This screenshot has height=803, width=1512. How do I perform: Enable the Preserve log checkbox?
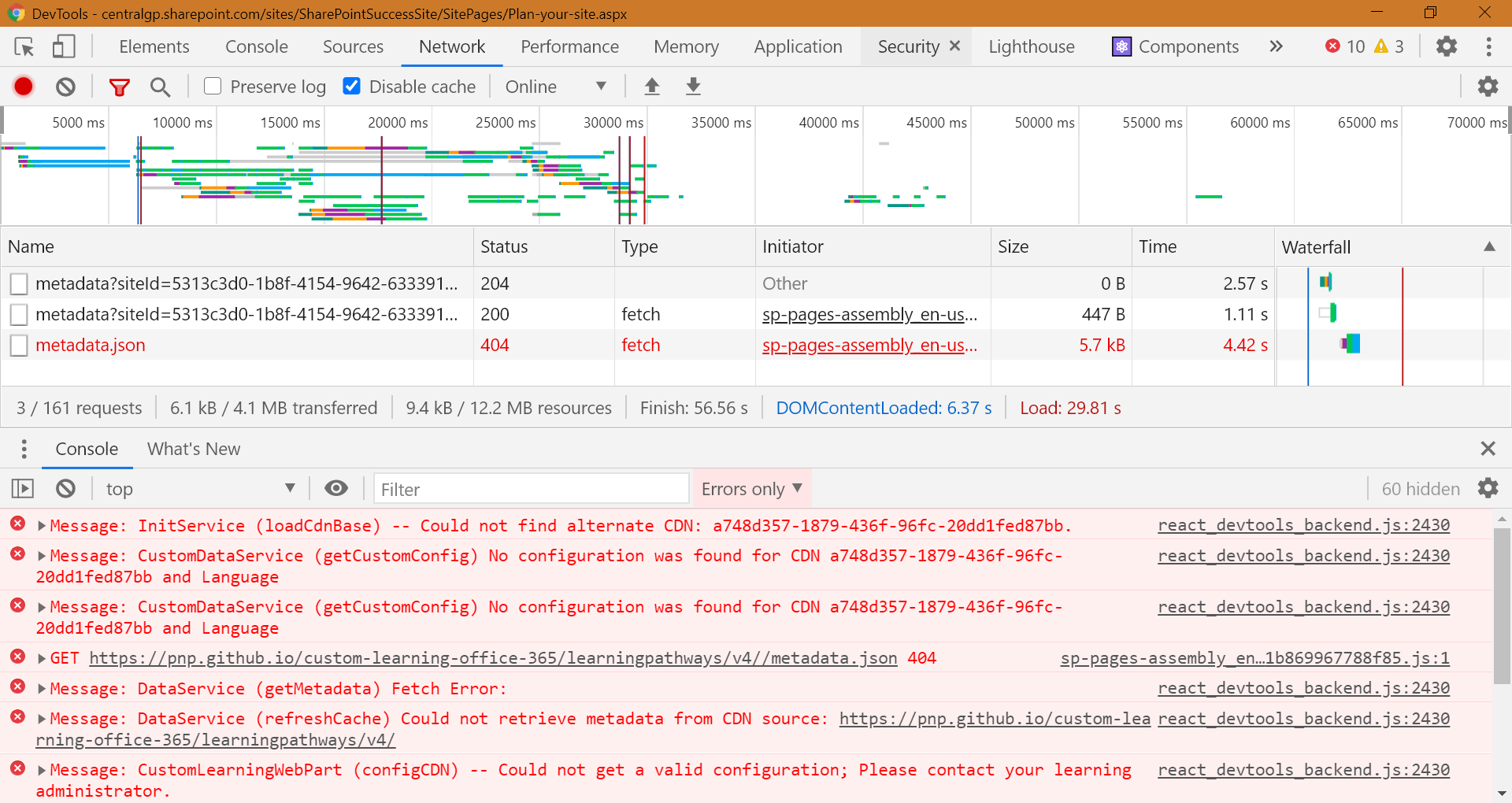tap(212, 87)
